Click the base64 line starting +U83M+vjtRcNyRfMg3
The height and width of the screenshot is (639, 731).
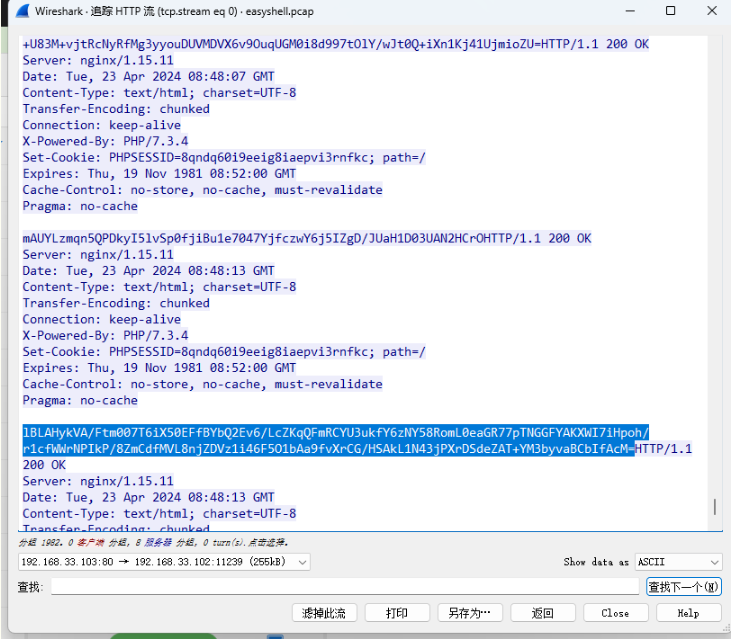tap(282, 44)
